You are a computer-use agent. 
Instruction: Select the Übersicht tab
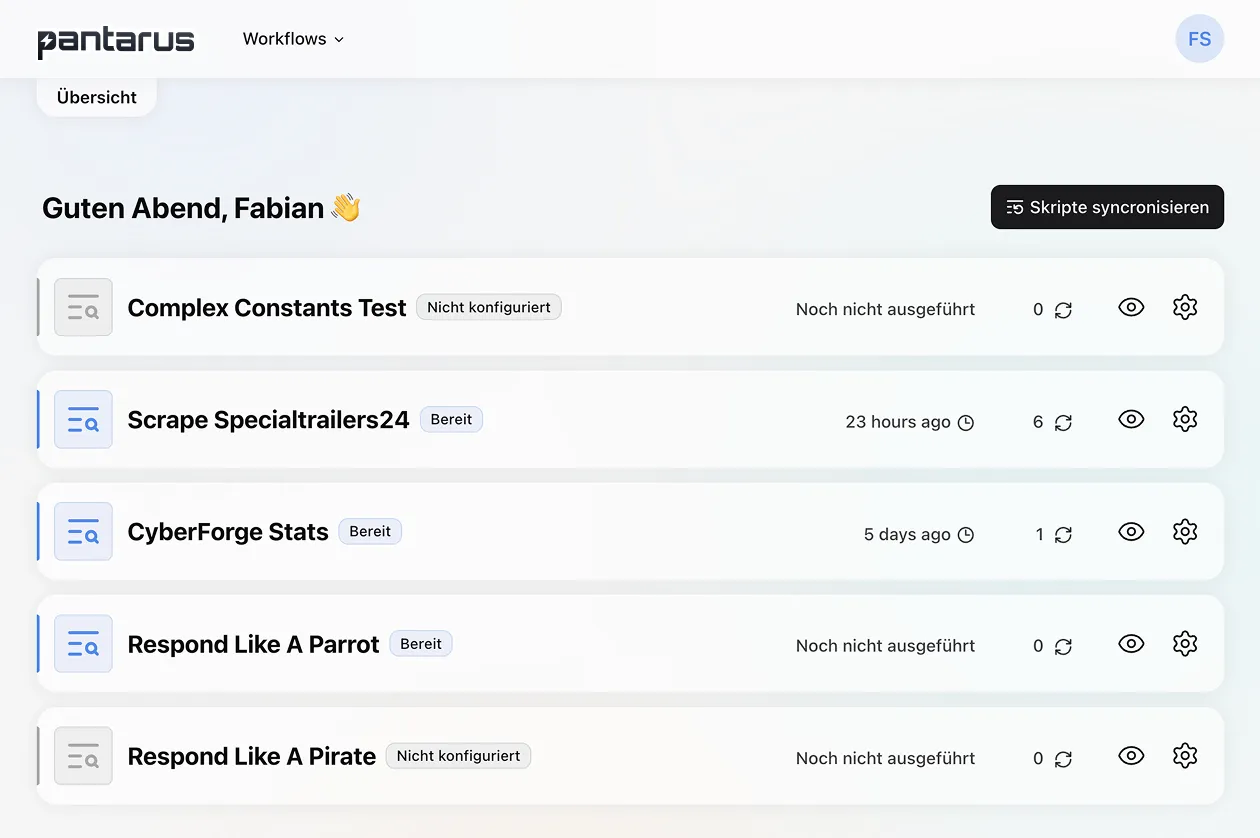[x=97, y=97]
